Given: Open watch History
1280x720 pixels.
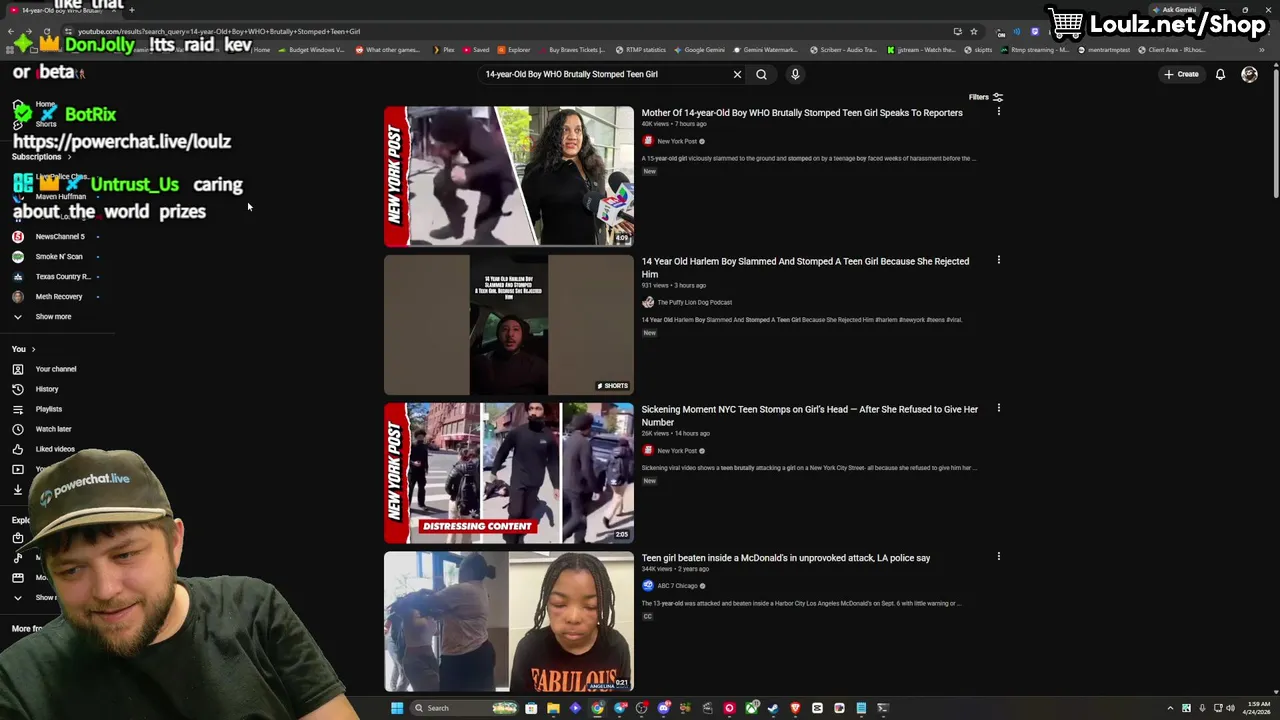Looking at the screenshot, I should tap(47, 389).
